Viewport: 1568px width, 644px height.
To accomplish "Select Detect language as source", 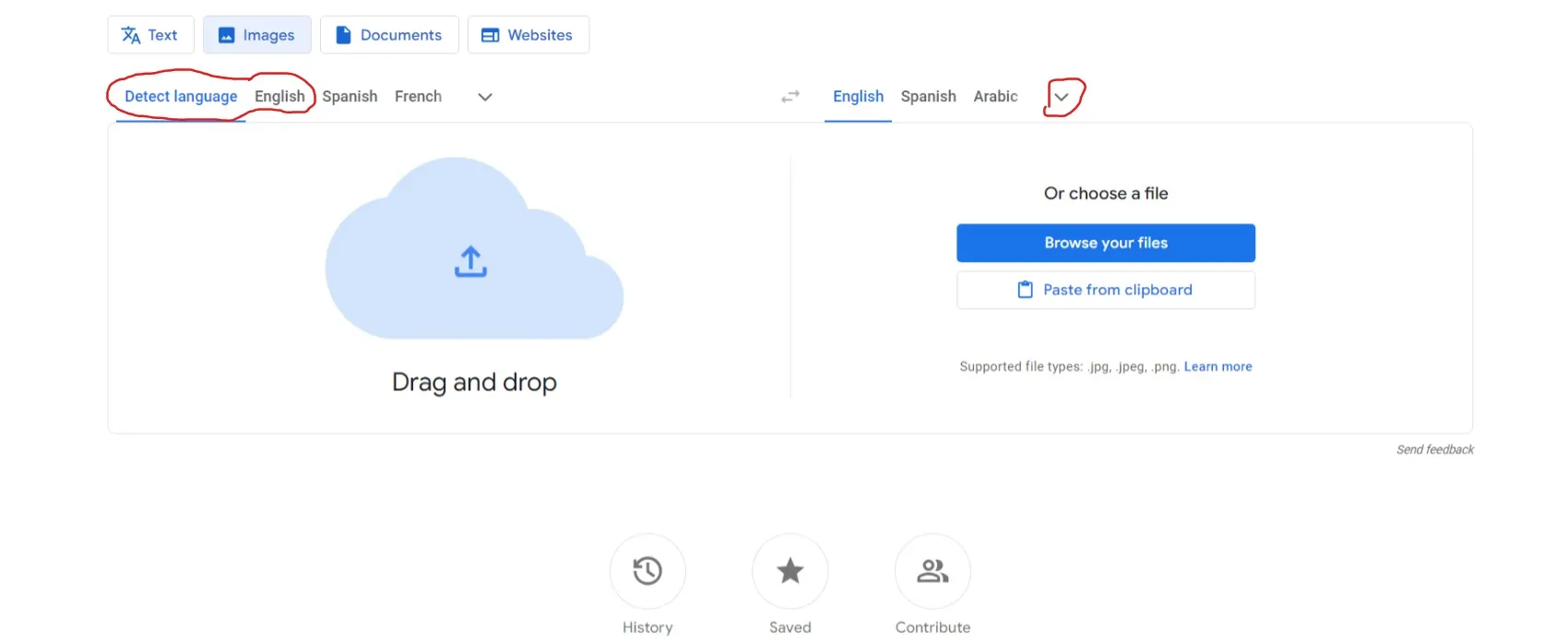I will click(x=181, y=96).
